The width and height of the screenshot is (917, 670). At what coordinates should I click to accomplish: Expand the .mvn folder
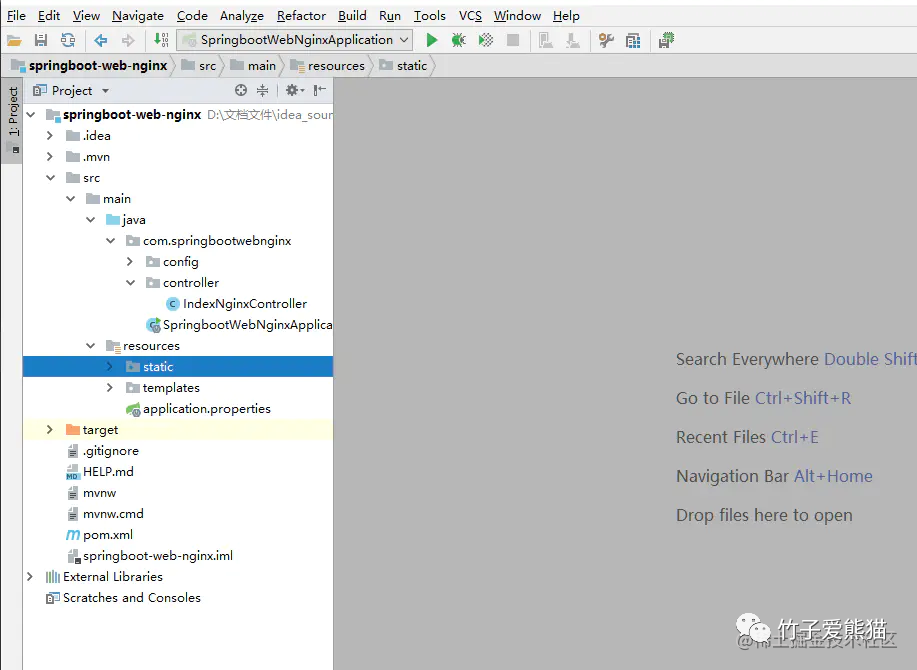[50, 157]
